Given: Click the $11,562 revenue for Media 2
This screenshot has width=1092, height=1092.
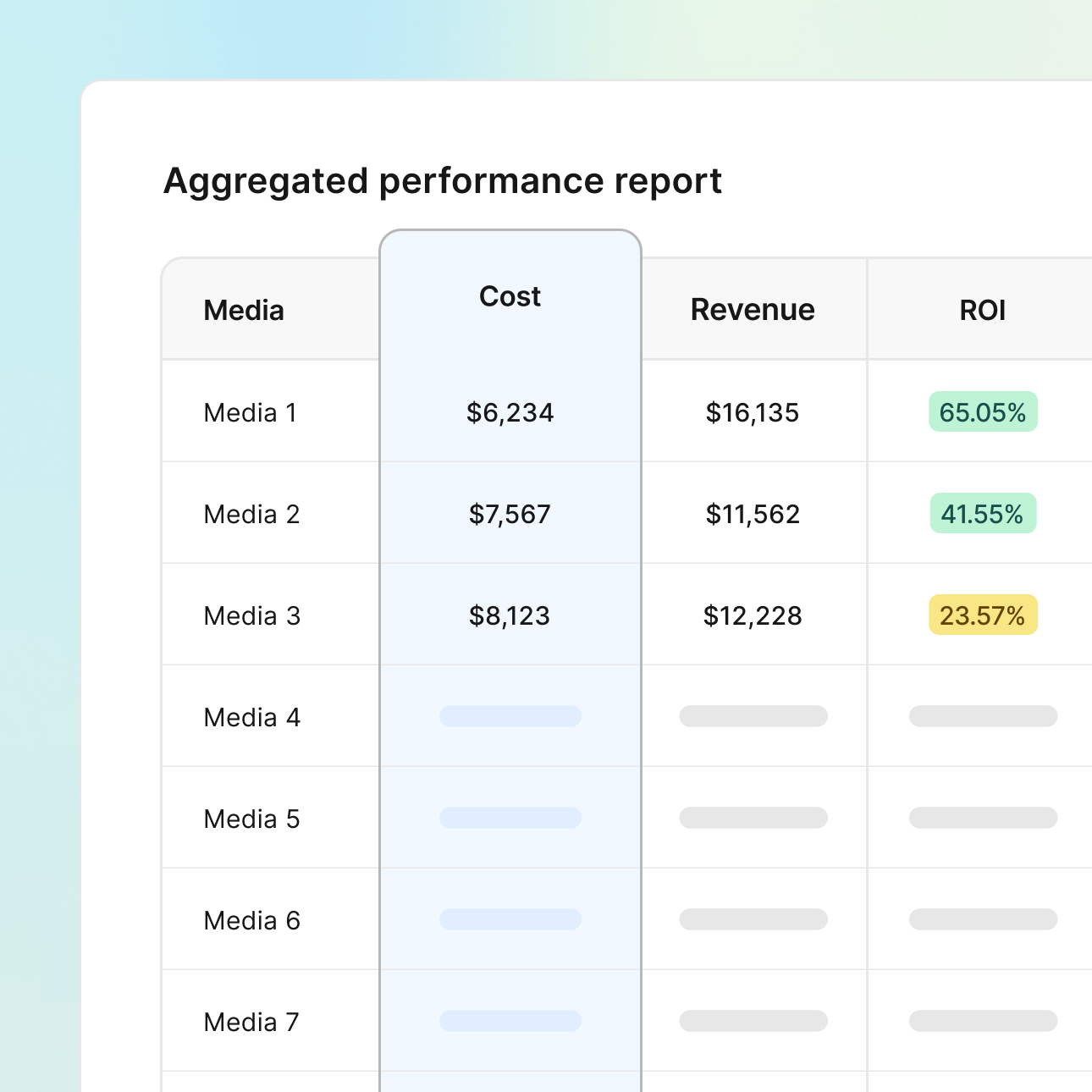Looking at the screenshot, I should pos(753,513).
